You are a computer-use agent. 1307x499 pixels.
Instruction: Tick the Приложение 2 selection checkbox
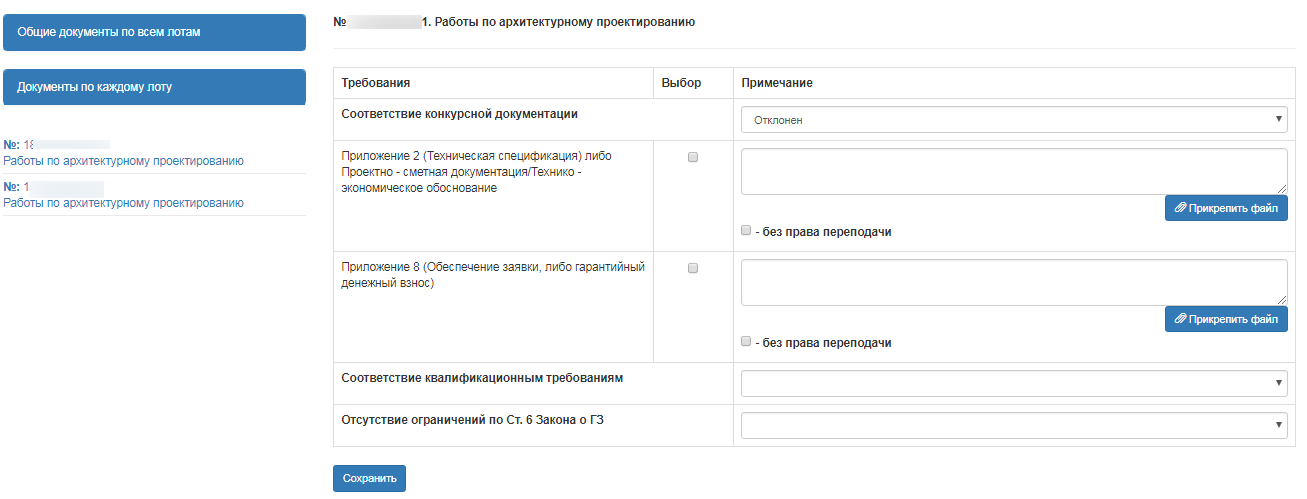click(x=693, y=157)
